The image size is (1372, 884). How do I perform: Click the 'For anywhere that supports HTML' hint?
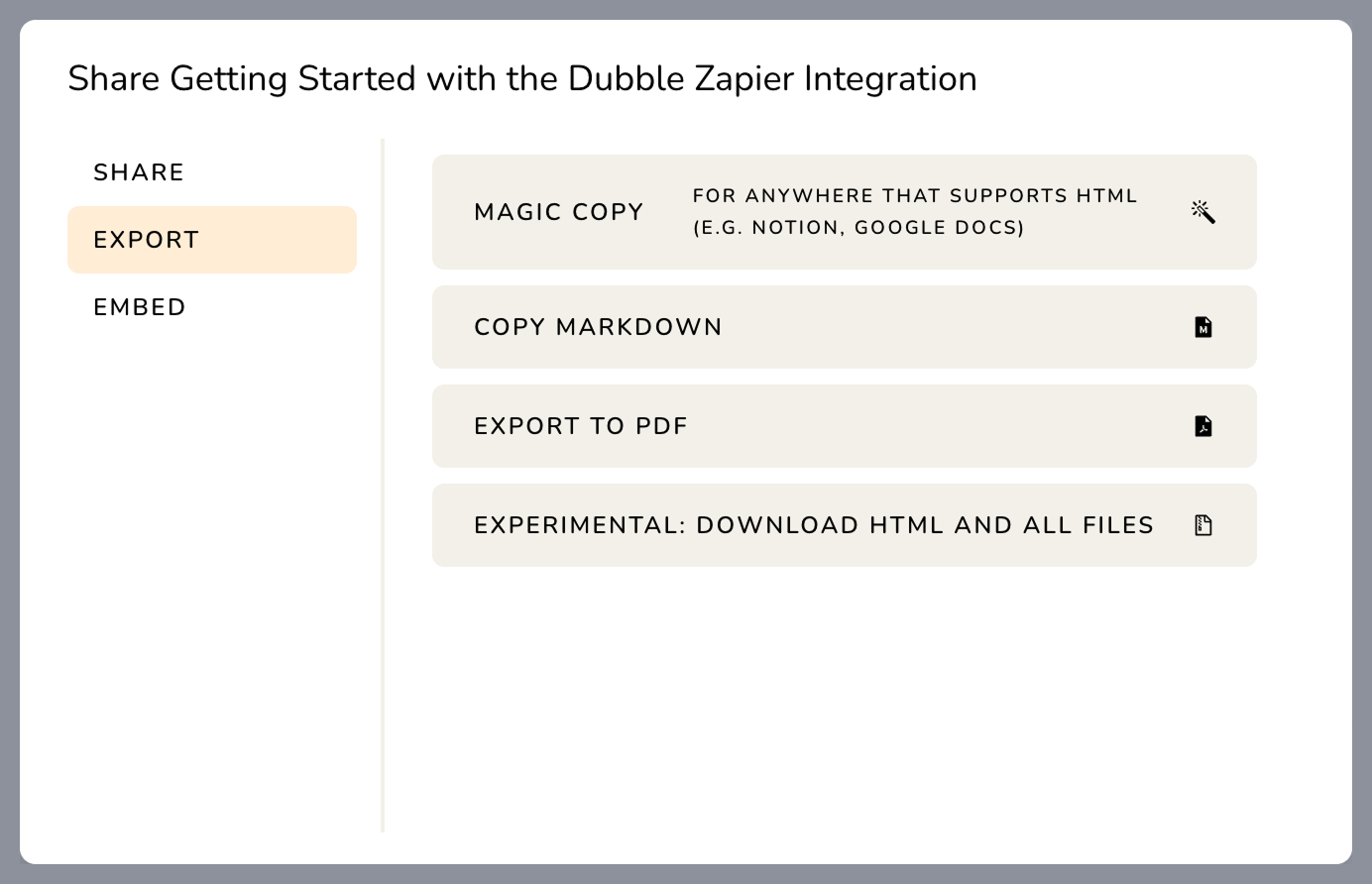[x=915, y=196]
